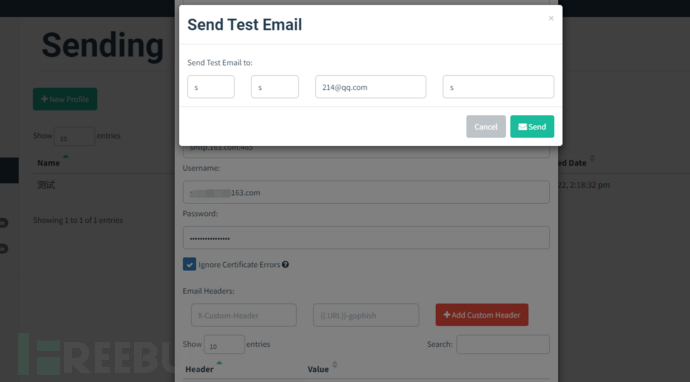This screenshot has height=382, width=690.
Task: Click the X-Custom-Header input field
Action: point(244,315)
